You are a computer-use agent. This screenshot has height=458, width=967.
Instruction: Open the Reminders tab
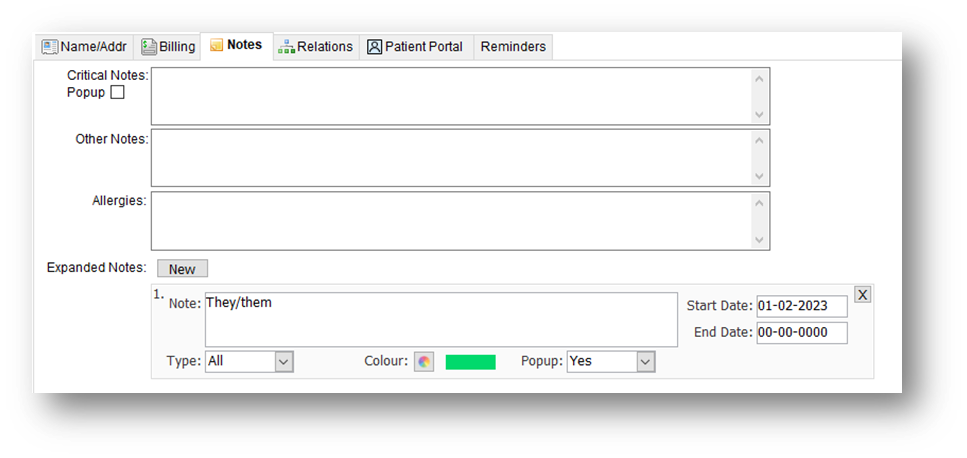(513, 47)
